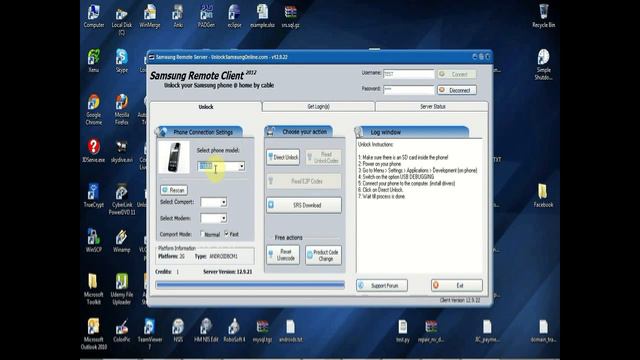
Task: Toggle the Fast comport mode checkbox
Action: 227,234
